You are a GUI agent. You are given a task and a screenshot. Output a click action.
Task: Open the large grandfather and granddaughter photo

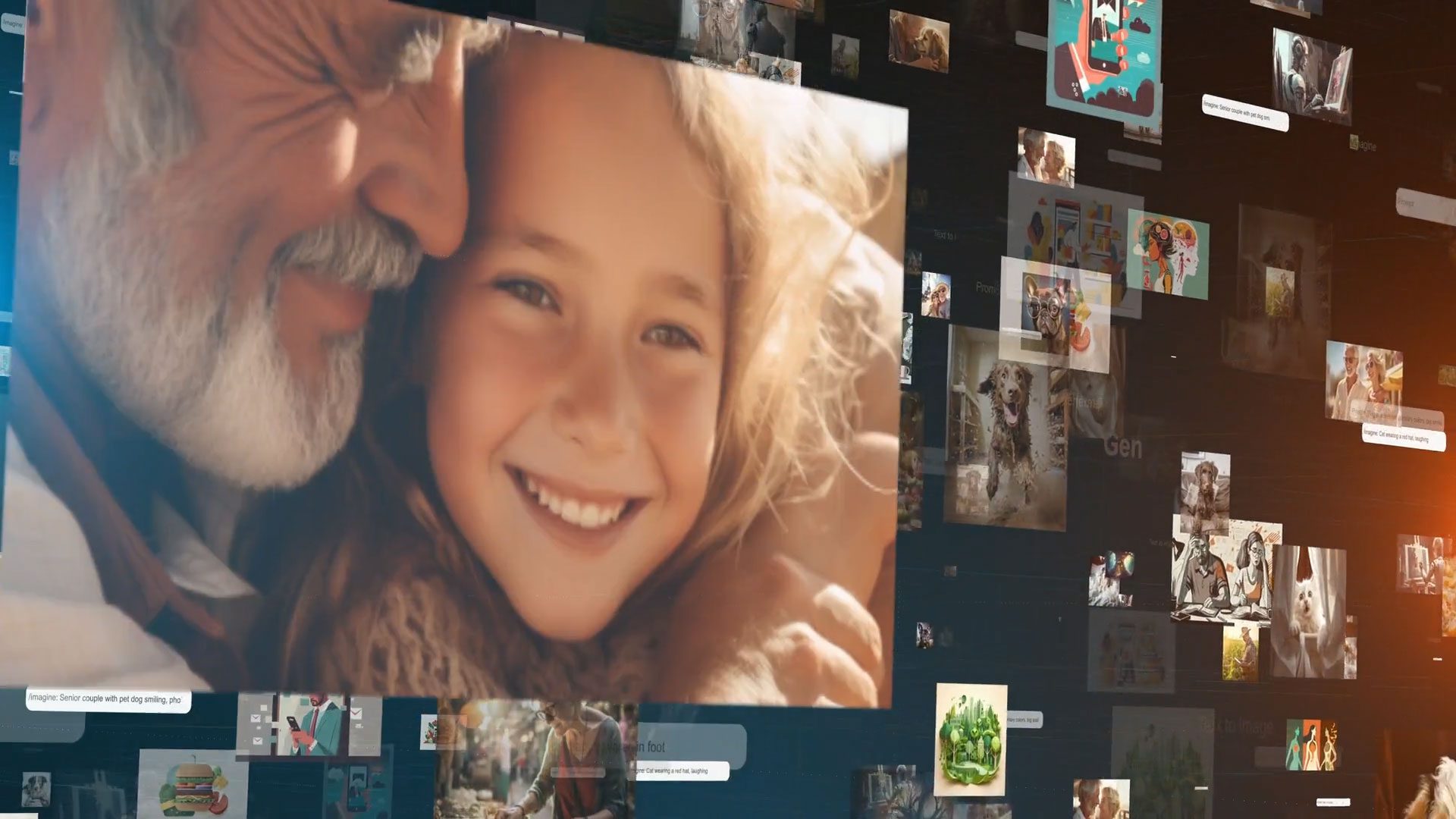(x=455, y=341)
